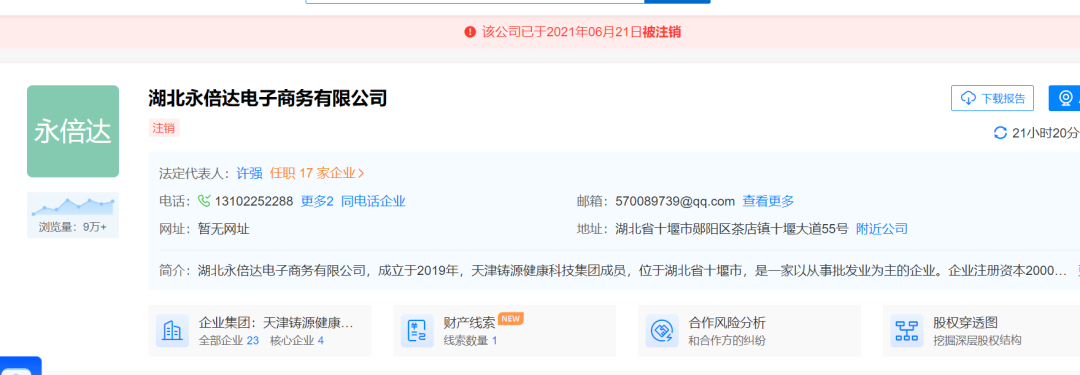This screenshot has width=1080, height=375.
Task: Click phone number 13102252288
Action: click(254, 201)
